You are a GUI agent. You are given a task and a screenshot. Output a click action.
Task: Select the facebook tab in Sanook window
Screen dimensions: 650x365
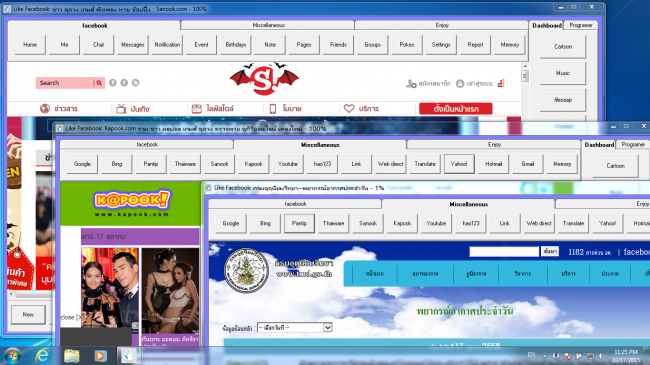[95, 25]
